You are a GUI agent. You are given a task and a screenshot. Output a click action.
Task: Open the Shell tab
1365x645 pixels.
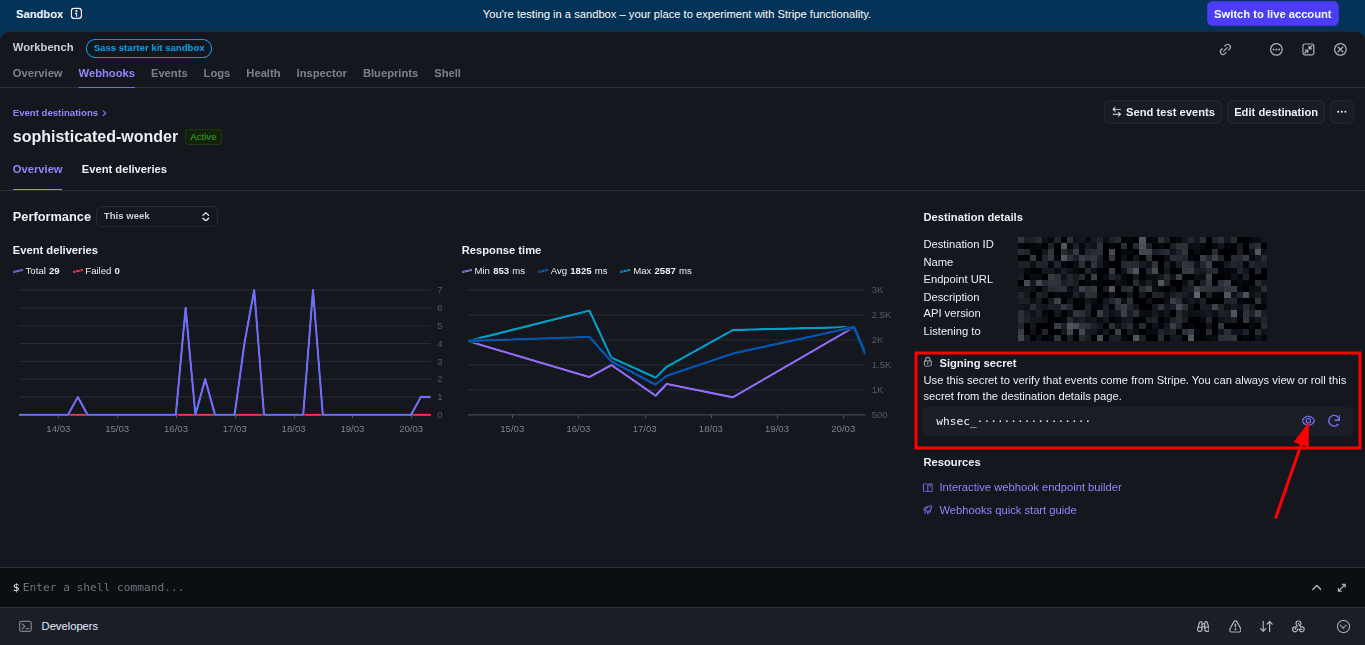pyautogui.click(x=447, y=73)
